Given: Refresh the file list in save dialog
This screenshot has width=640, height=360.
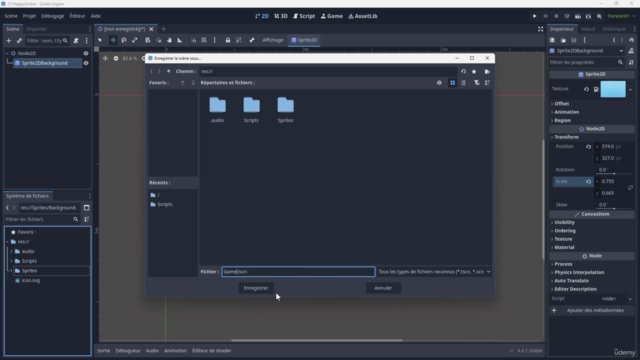Looking at the screenshot, I should click(463, 71).
